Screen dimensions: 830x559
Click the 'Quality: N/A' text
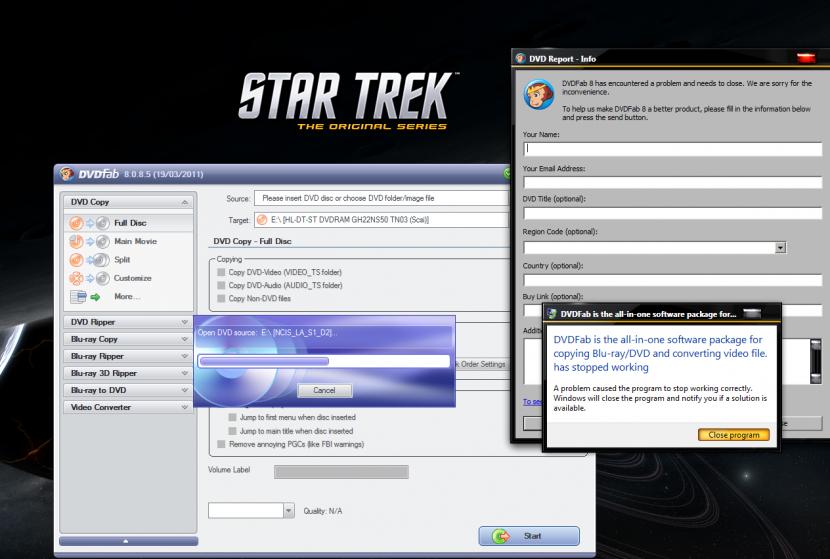323,511
